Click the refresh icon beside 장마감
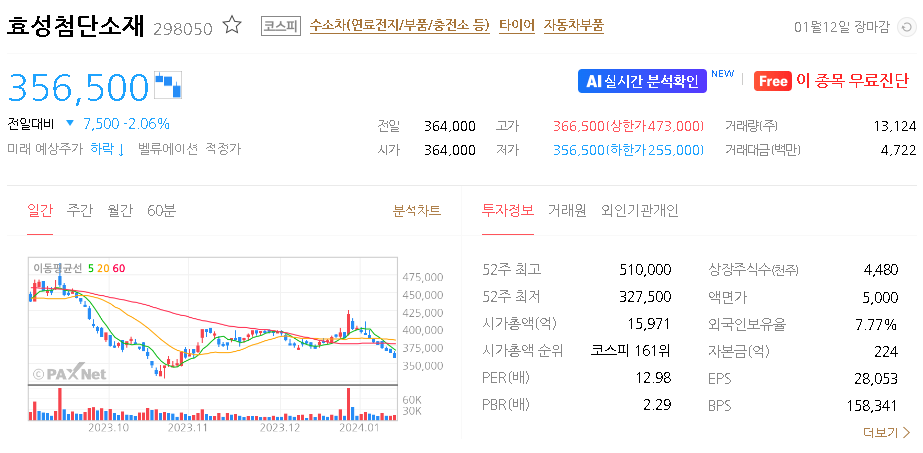This screenshot has height=453, width=923. (x=907, y=27)
